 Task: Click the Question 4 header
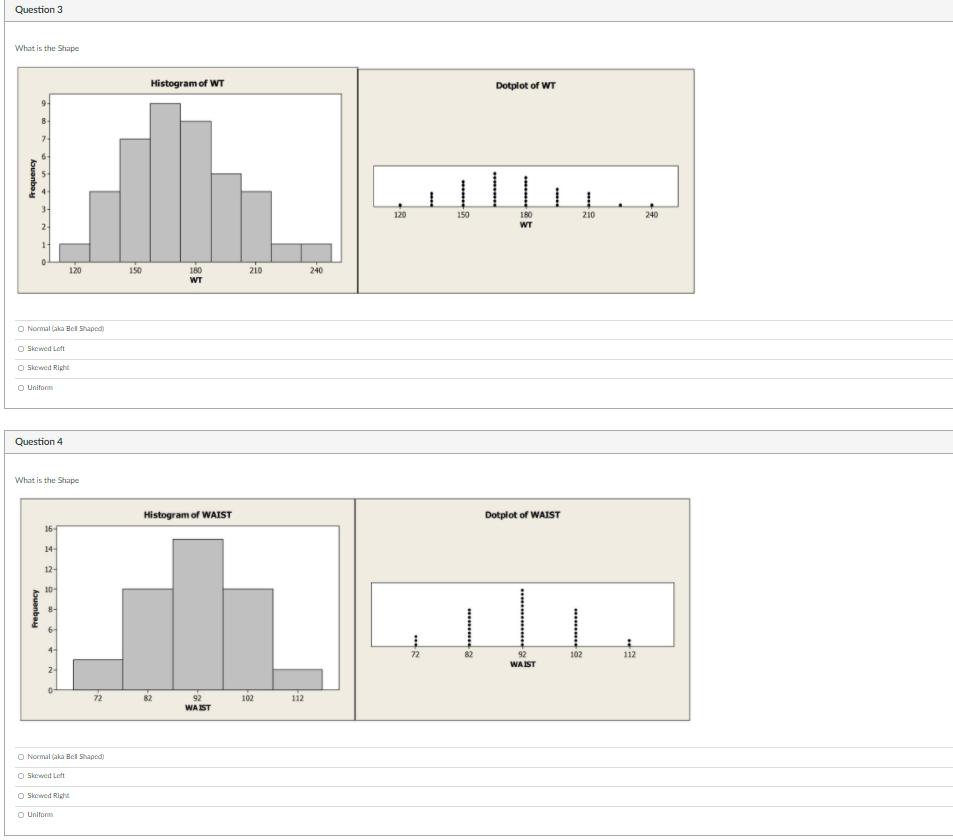40,441
